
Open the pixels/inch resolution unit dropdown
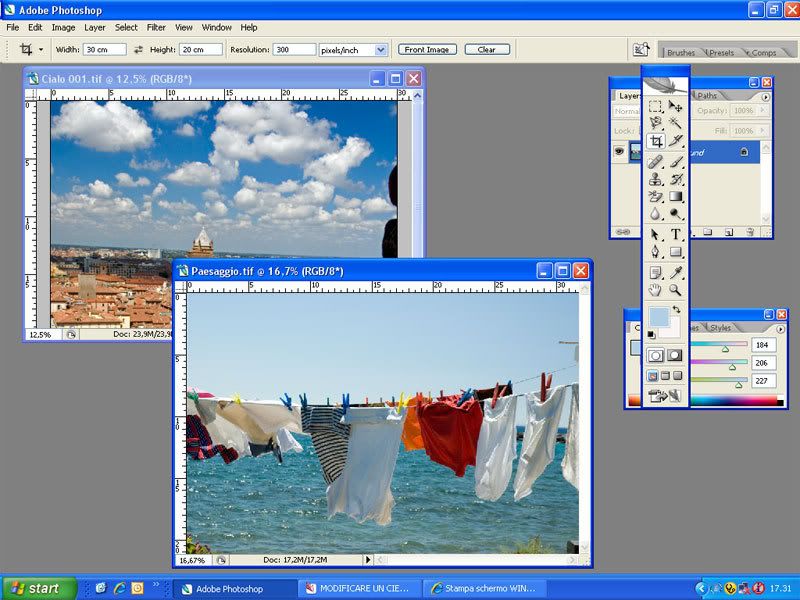(x=381, y=49)
